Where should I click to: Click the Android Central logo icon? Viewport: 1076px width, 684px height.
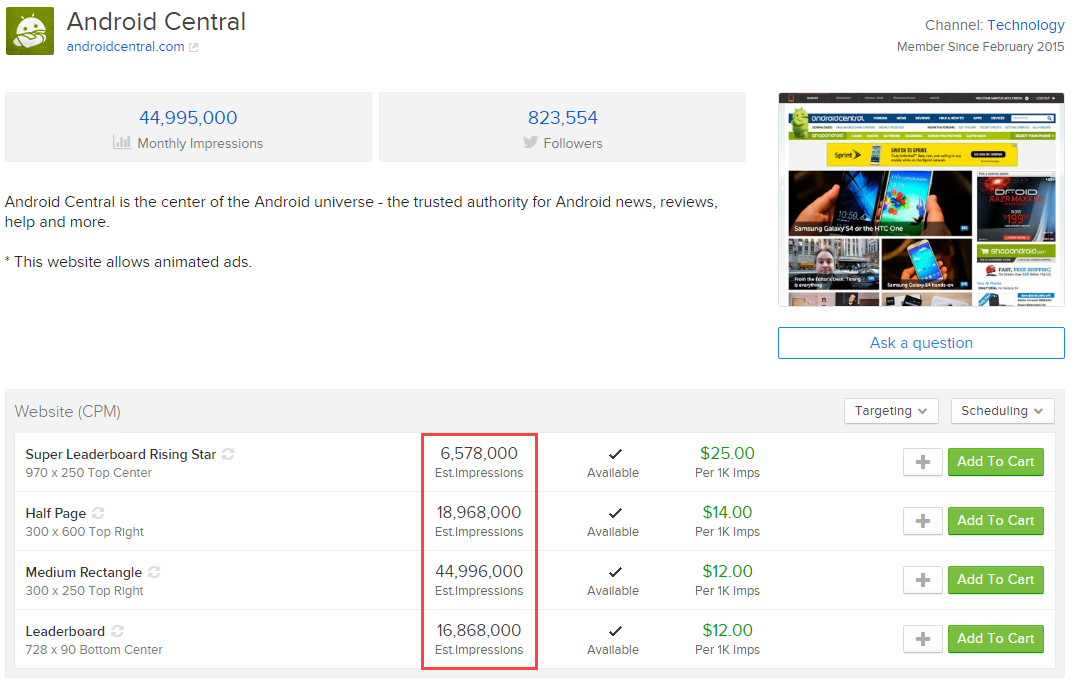pyautogui.click(x=30, y=31)
